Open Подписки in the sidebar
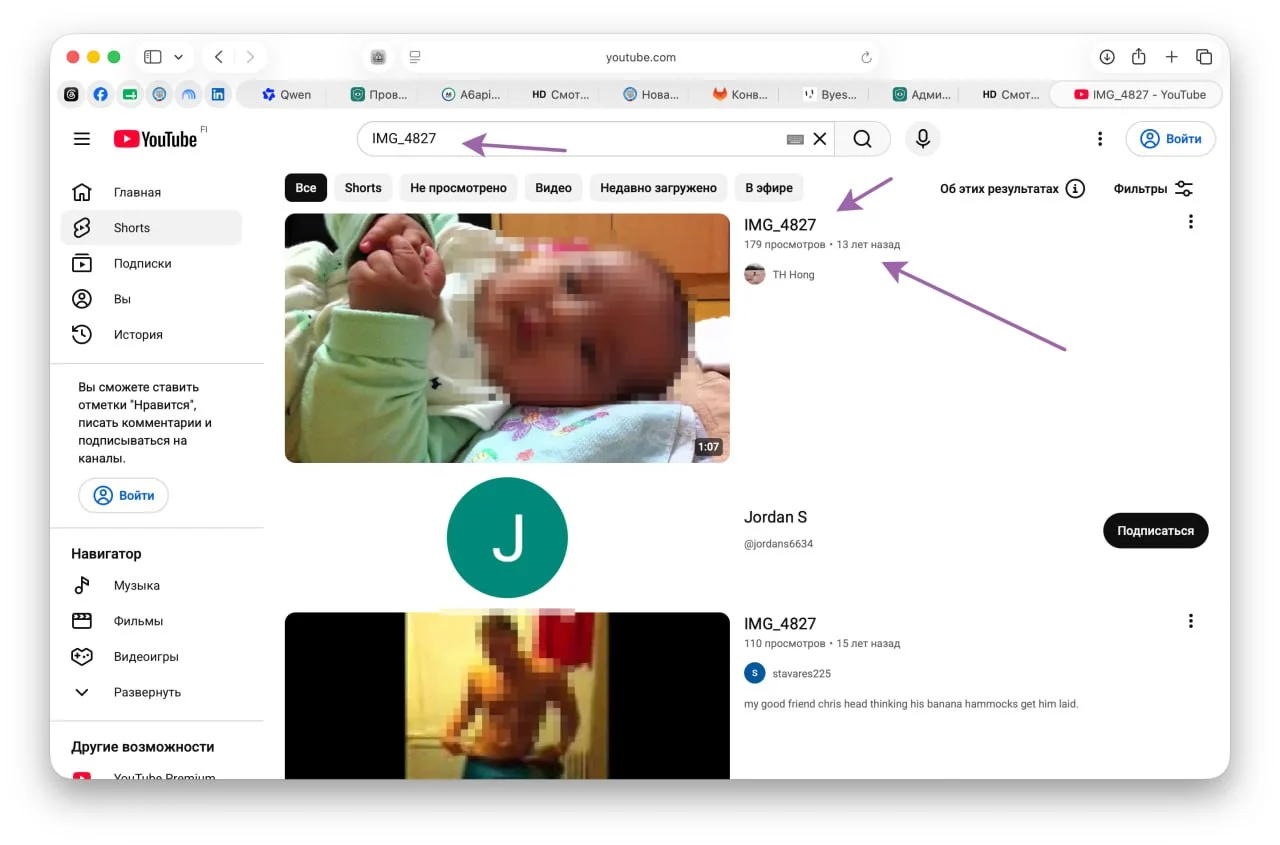Viewport: 1280px width, 845px height. [151, 264]
